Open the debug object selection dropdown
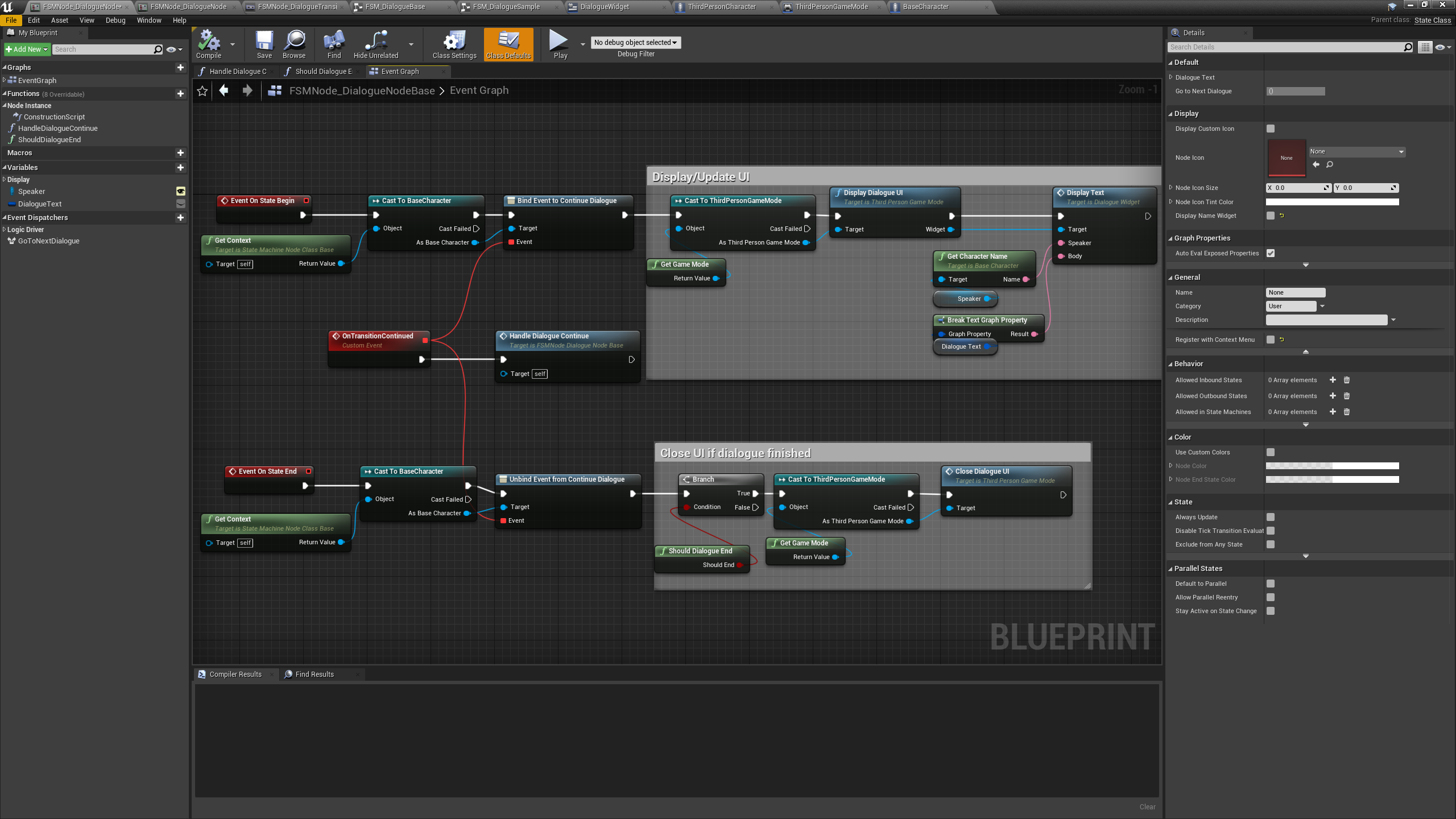This screenshot has width=1456, height=819. [x=635, y=43]
